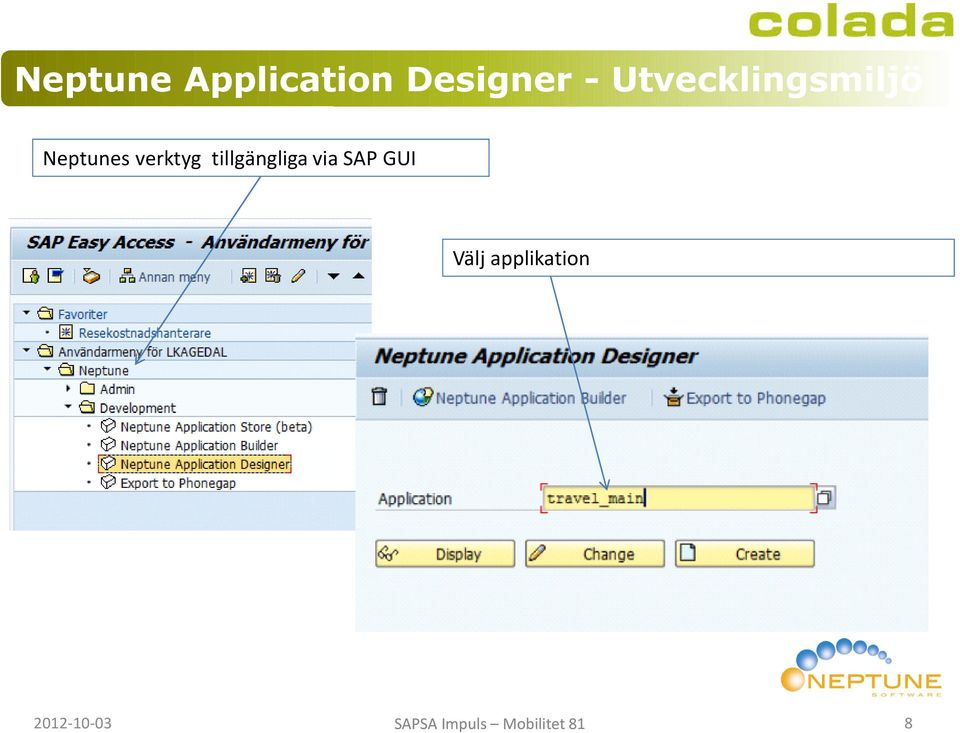Click the Display button

pos(445,554)
